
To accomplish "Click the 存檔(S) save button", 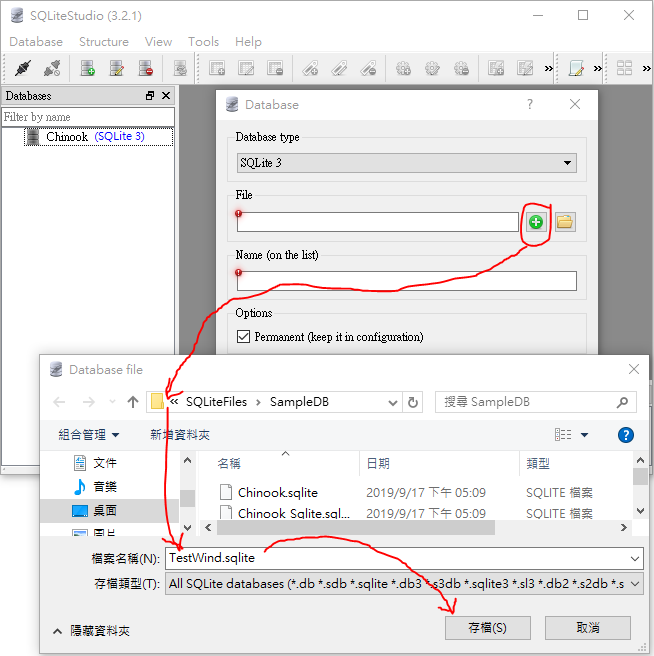I will coord(487,628).
